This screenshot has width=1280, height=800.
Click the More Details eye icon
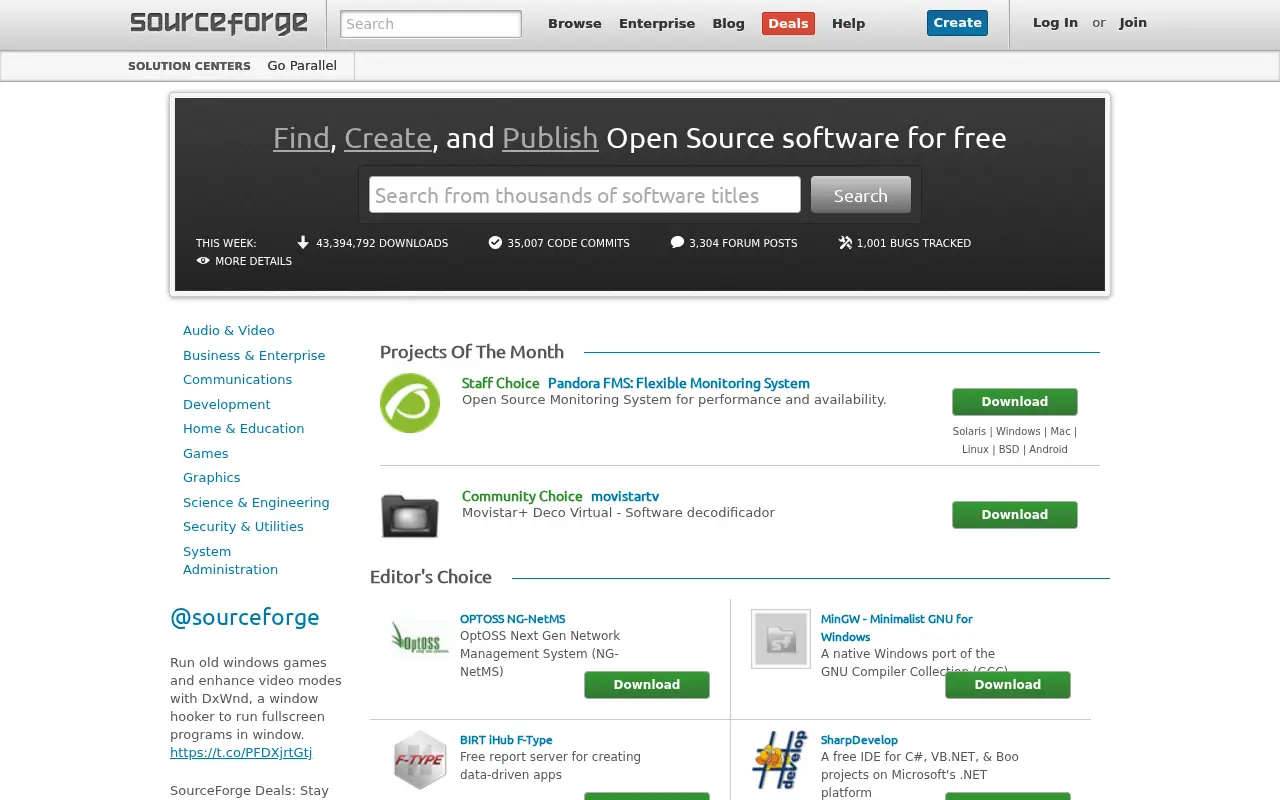click(x=203, y=261)
